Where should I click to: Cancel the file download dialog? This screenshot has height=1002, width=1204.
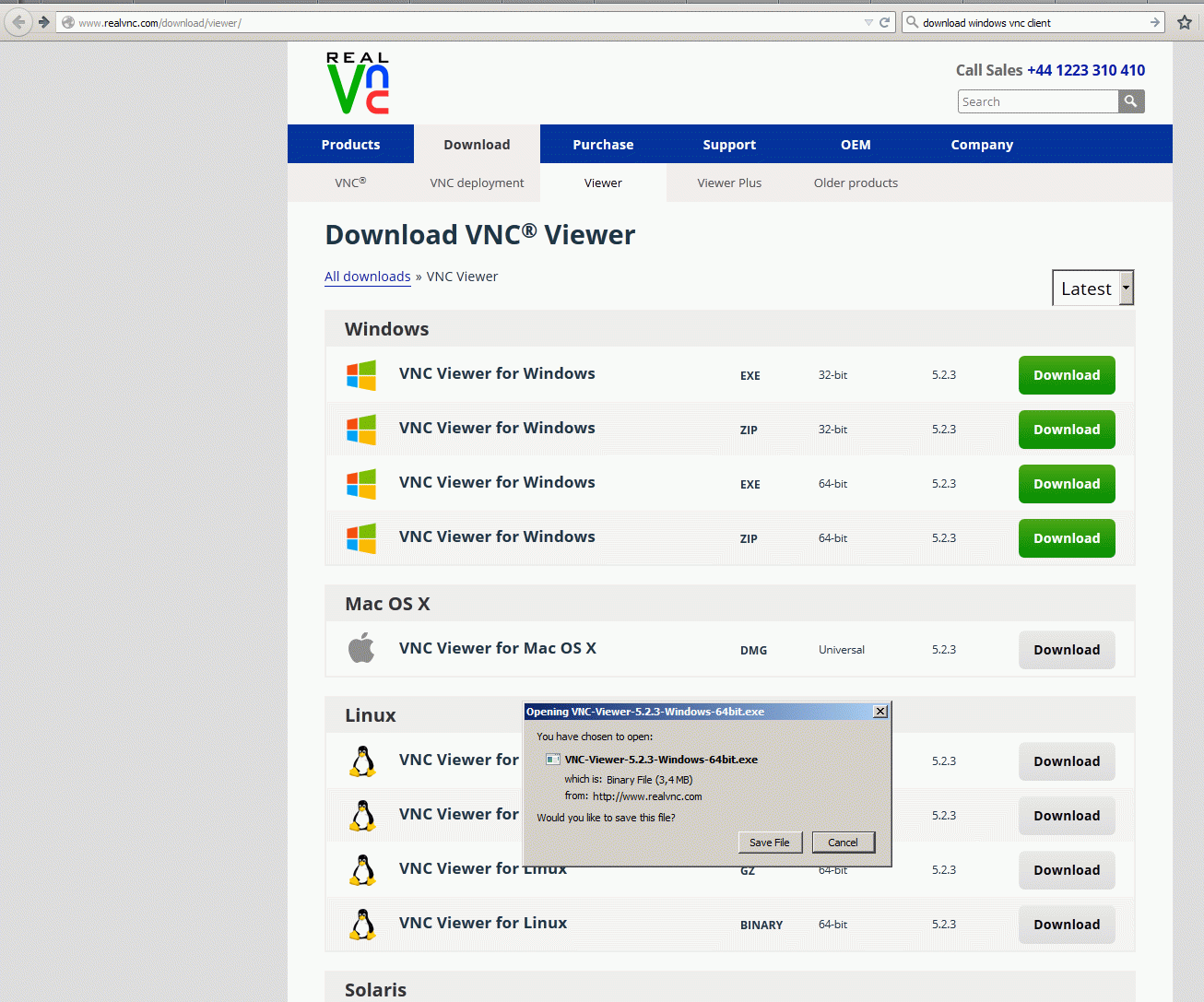click(843, 843)
